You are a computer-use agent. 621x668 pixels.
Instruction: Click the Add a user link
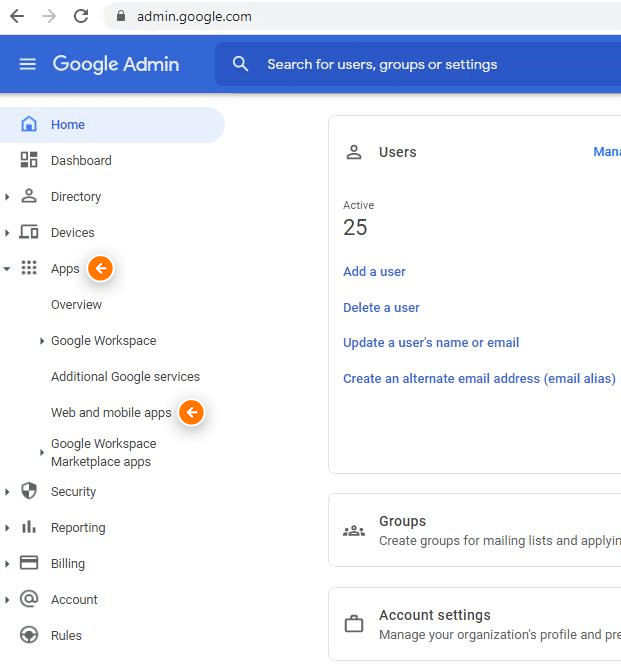click(x=374, y=271)
